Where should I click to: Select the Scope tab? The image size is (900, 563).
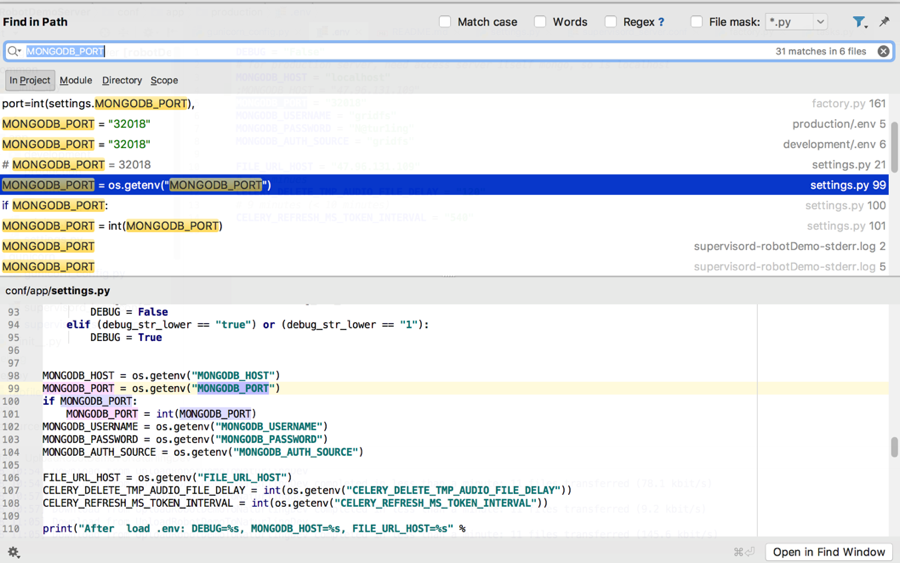coord(164,80)
